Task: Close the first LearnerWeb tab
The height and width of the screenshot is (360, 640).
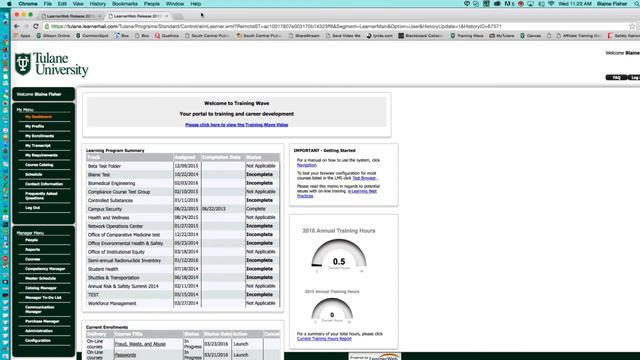Action: (x=100, y=16)
